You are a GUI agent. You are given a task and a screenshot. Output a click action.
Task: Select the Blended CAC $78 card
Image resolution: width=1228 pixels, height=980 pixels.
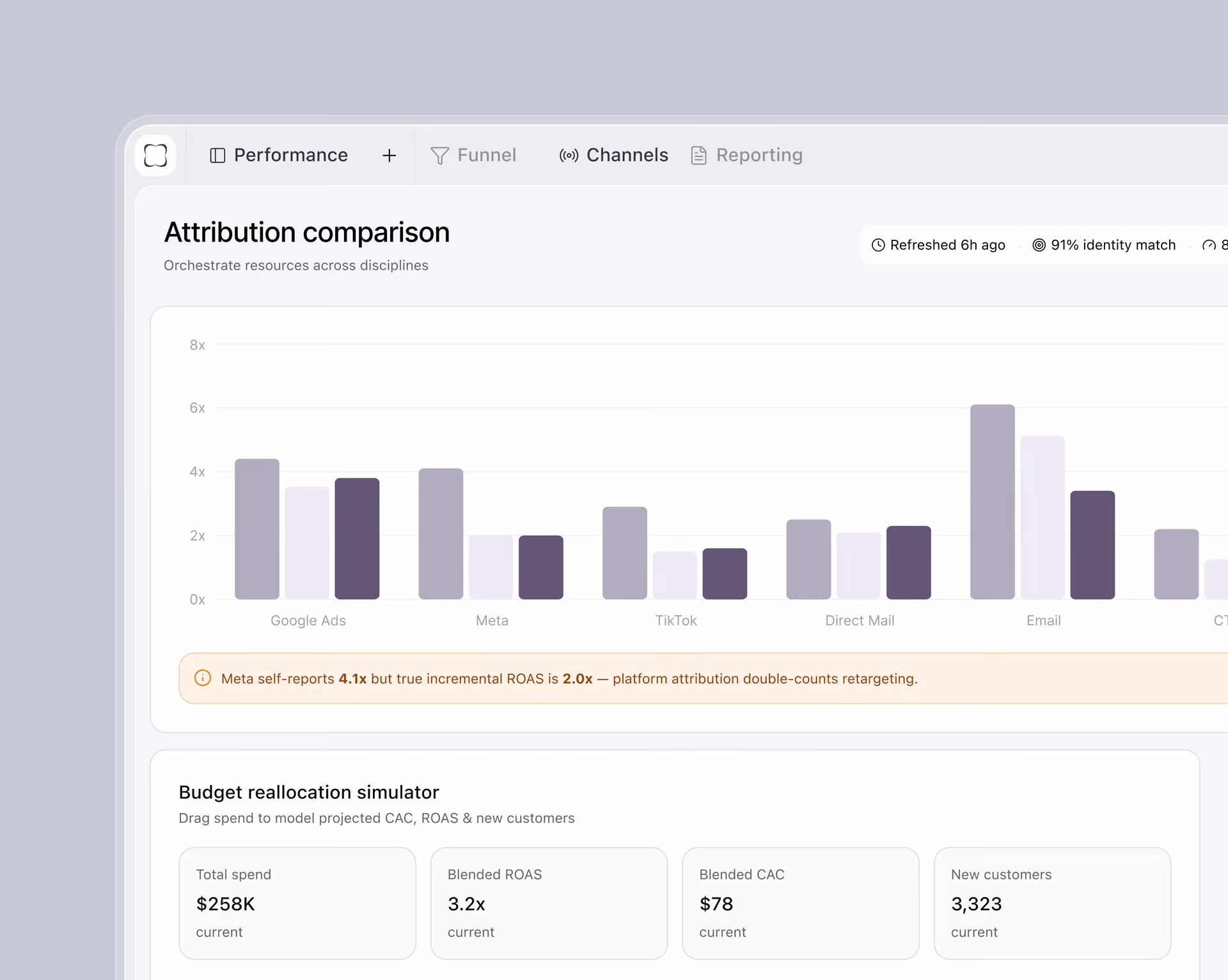[801, 903]
